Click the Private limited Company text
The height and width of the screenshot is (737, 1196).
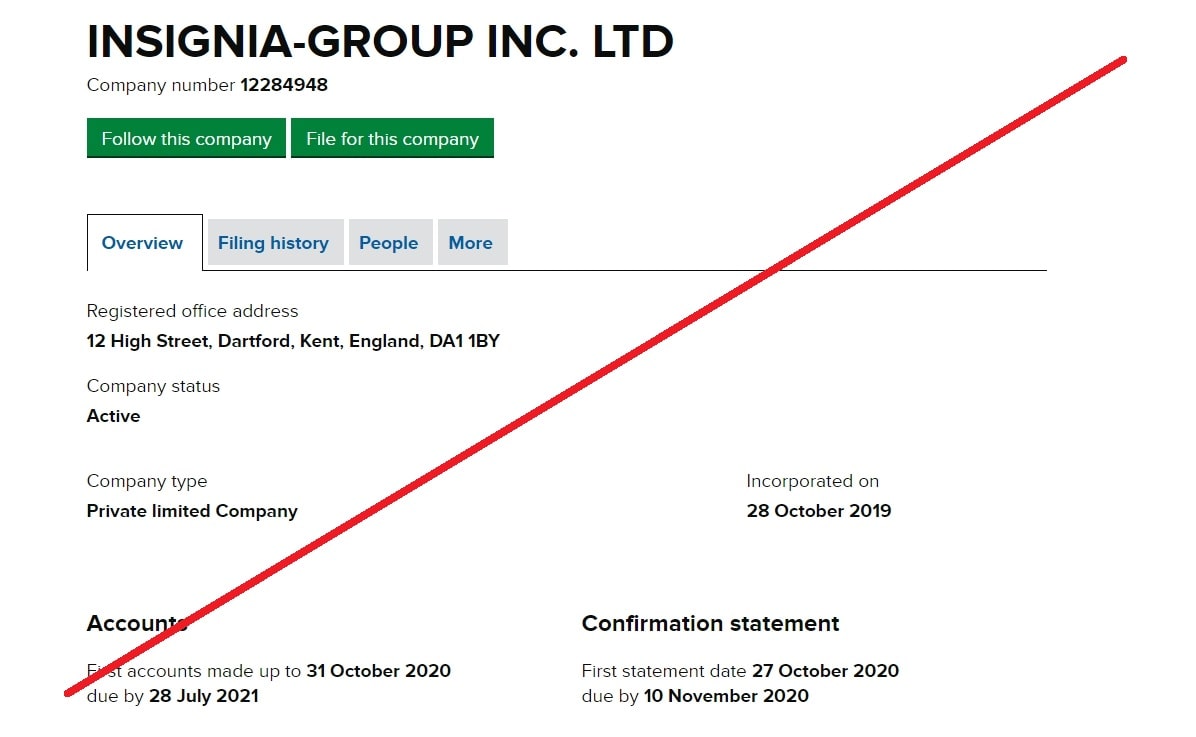coord(192,511)
